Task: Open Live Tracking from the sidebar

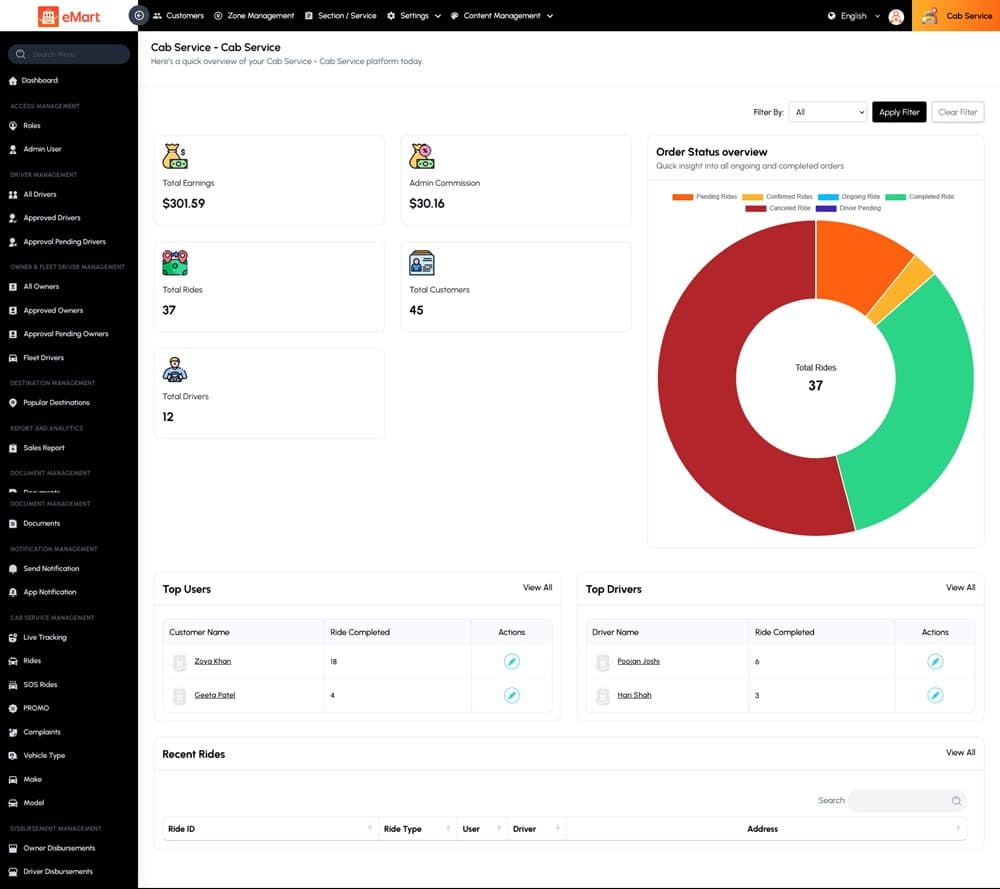Action: pos(44,637)
